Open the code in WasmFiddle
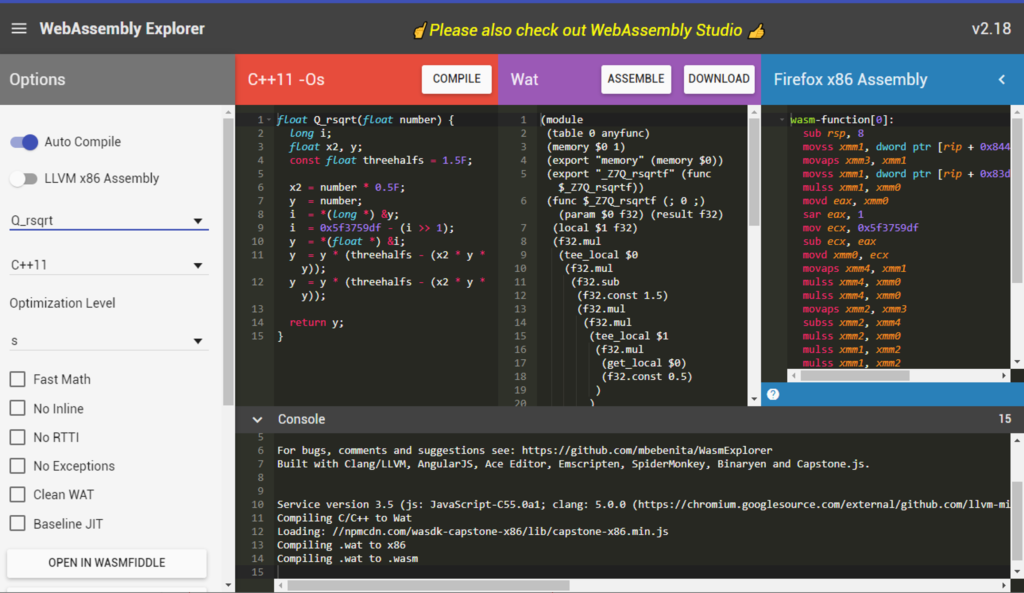Viewport: 1024px width, 593px height. [x=106, y=563]
